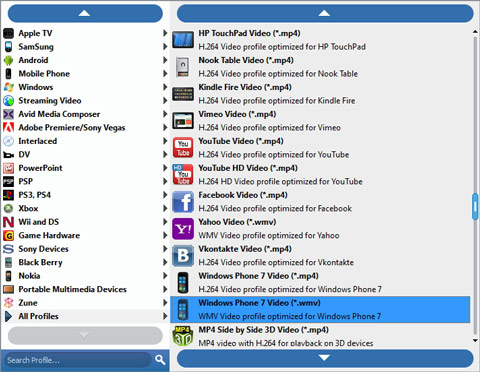Select HP TouchPad Video (*.mp4) profile
Viewport: 480px width, 372px height.
click(320, 40)
